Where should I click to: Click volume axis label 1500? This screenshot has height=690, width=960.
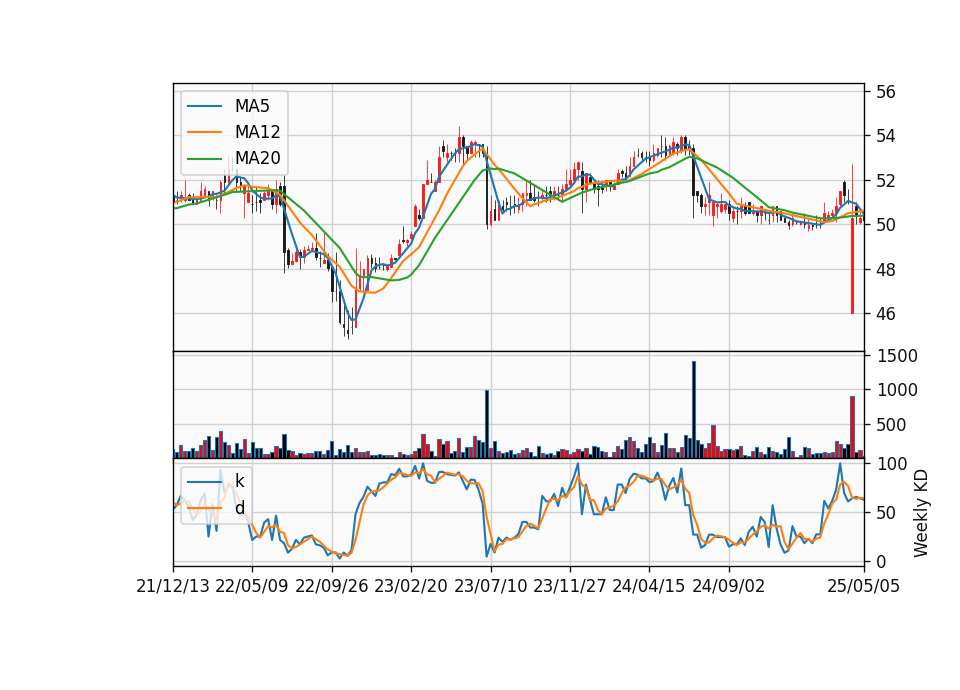click(897, 356)
